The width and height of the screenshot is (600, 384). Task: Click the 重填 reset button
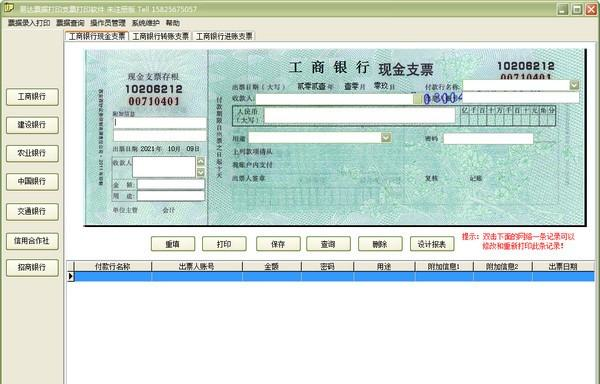[x=173, y=244]
